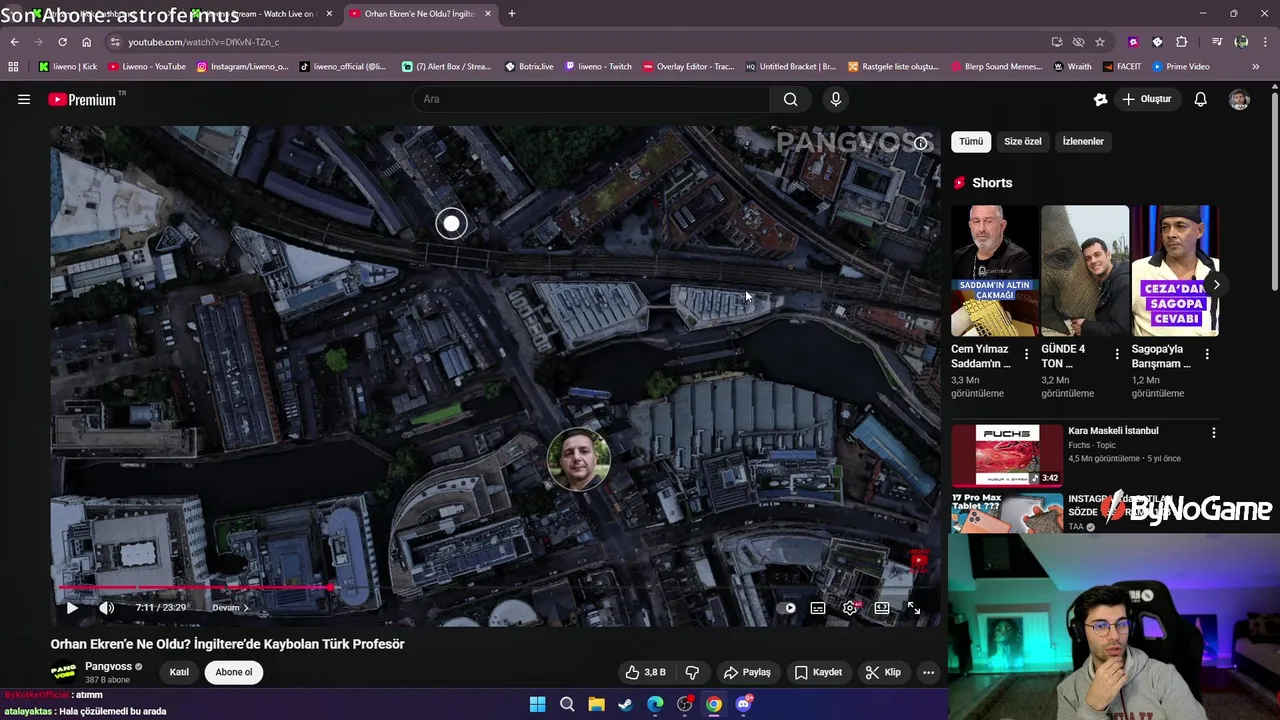
Task: Open options for Sagopa'yla Barışmam short
Action: tap(1207, 354)
